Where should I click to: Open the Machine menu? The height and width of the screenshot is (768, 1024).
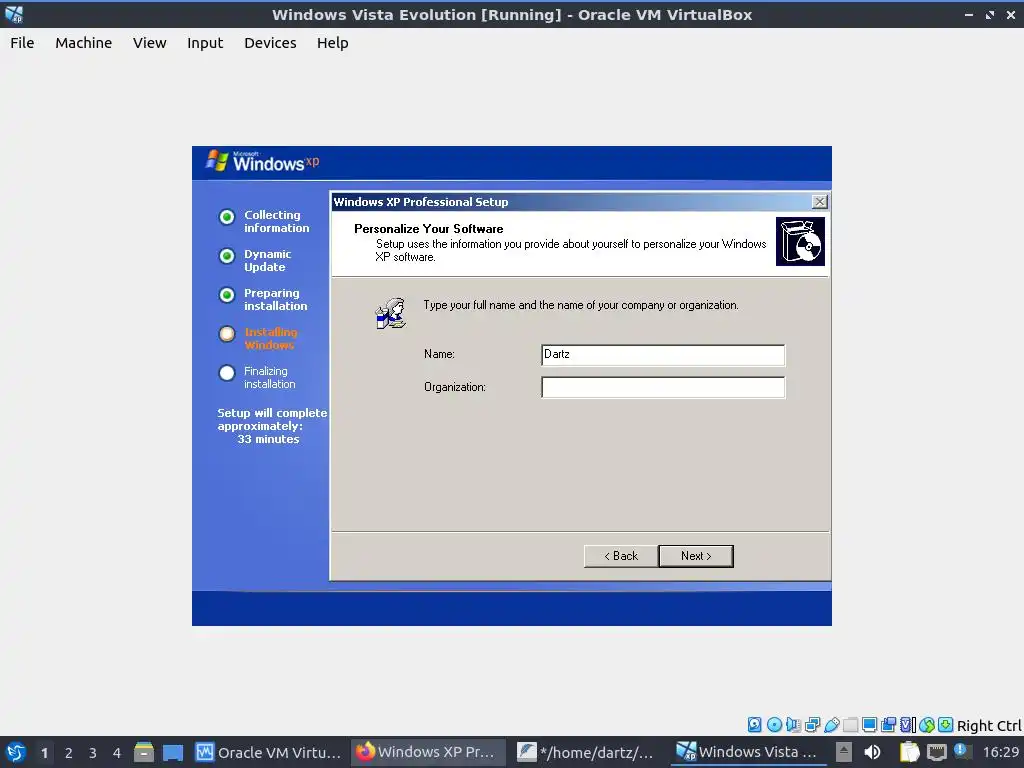(x=84, y=43)
